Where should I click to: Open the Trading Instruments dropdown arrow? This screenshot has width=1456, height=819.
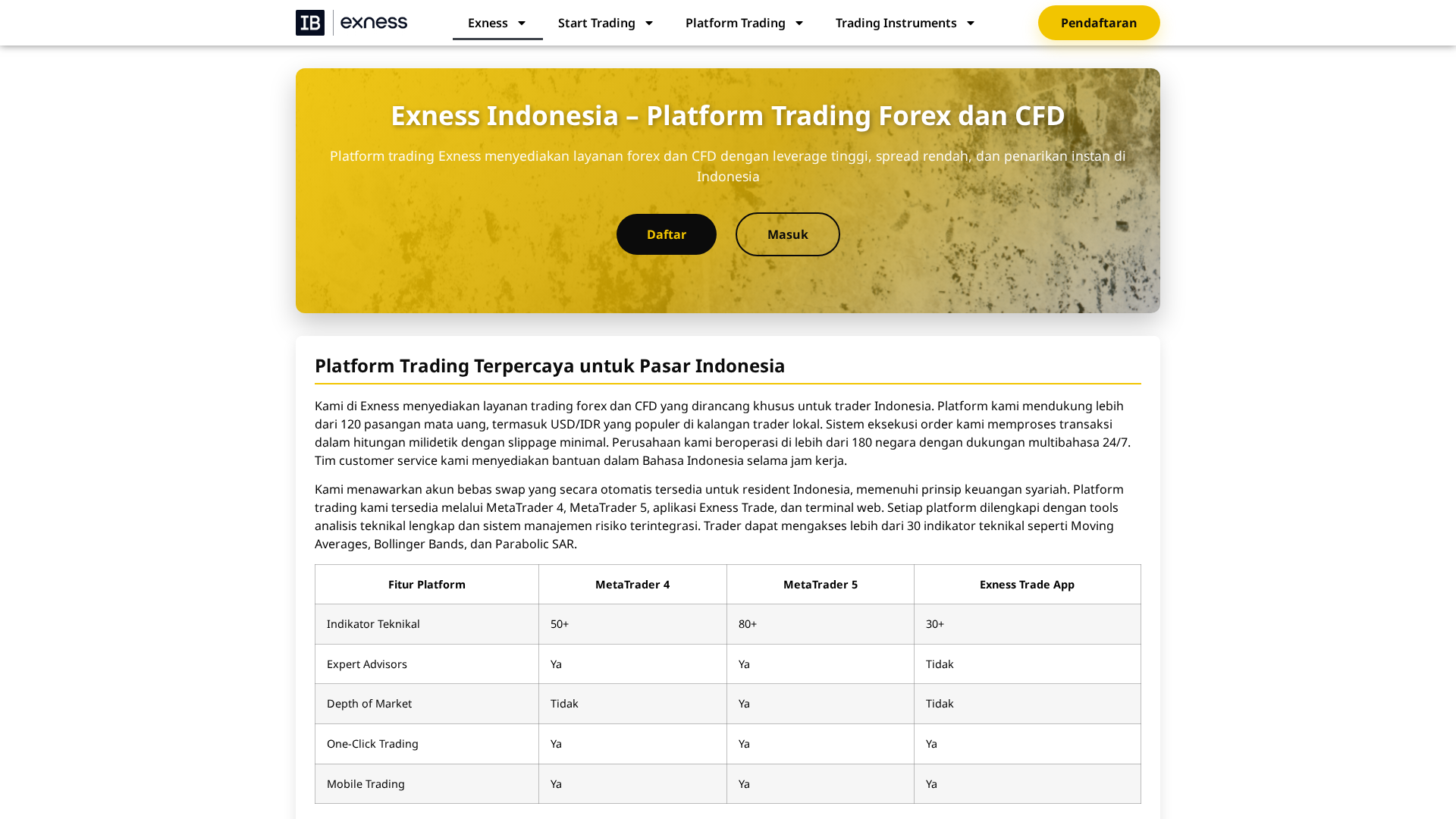(x=971, y=23)
